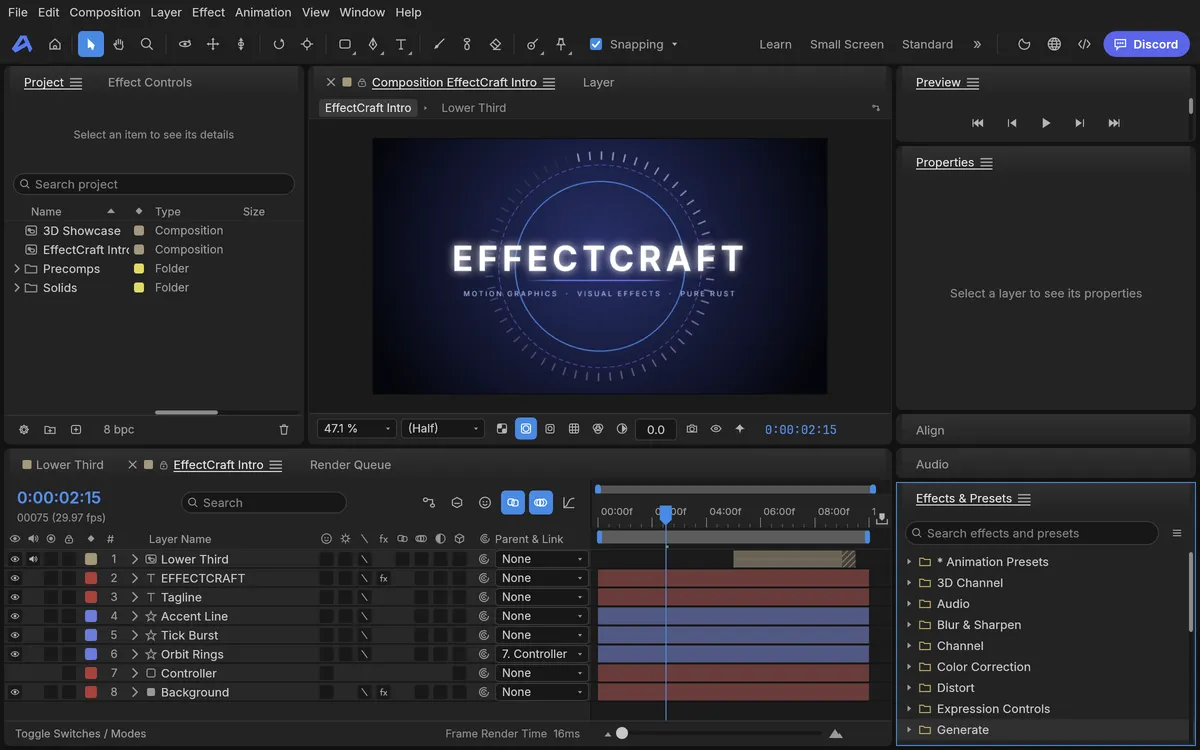
Task: Create new folder in Project panel
Action: point(50,430)
